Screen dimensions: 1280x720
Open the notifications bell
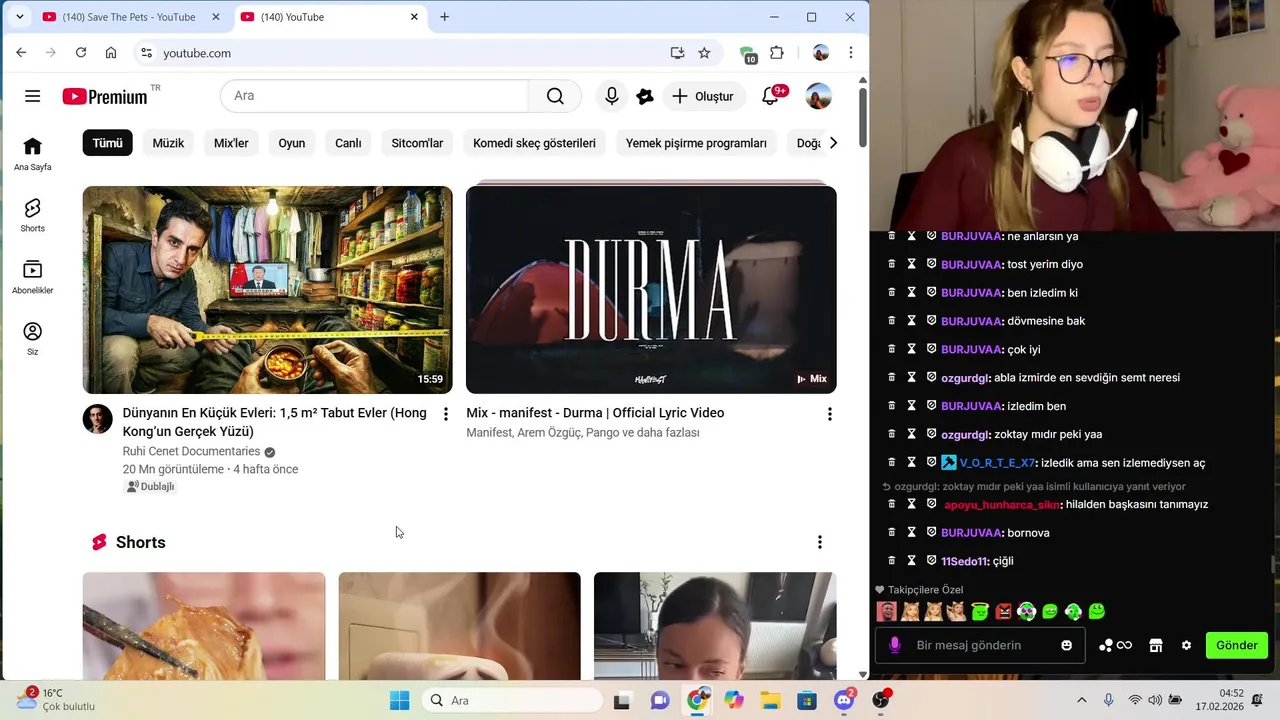click(770, 96)
